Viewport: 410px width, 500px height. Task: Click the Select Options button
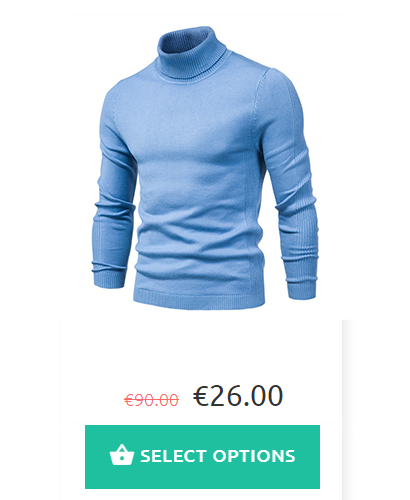pos(202,457)
